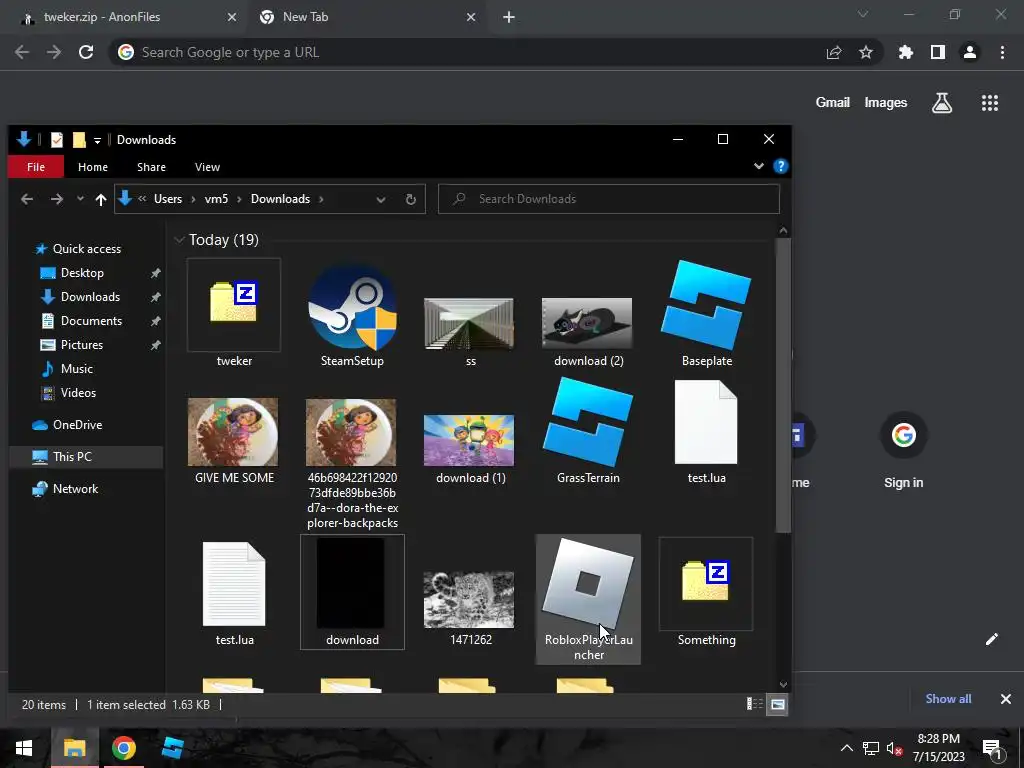Open Pictures in navigation pane

82,345
